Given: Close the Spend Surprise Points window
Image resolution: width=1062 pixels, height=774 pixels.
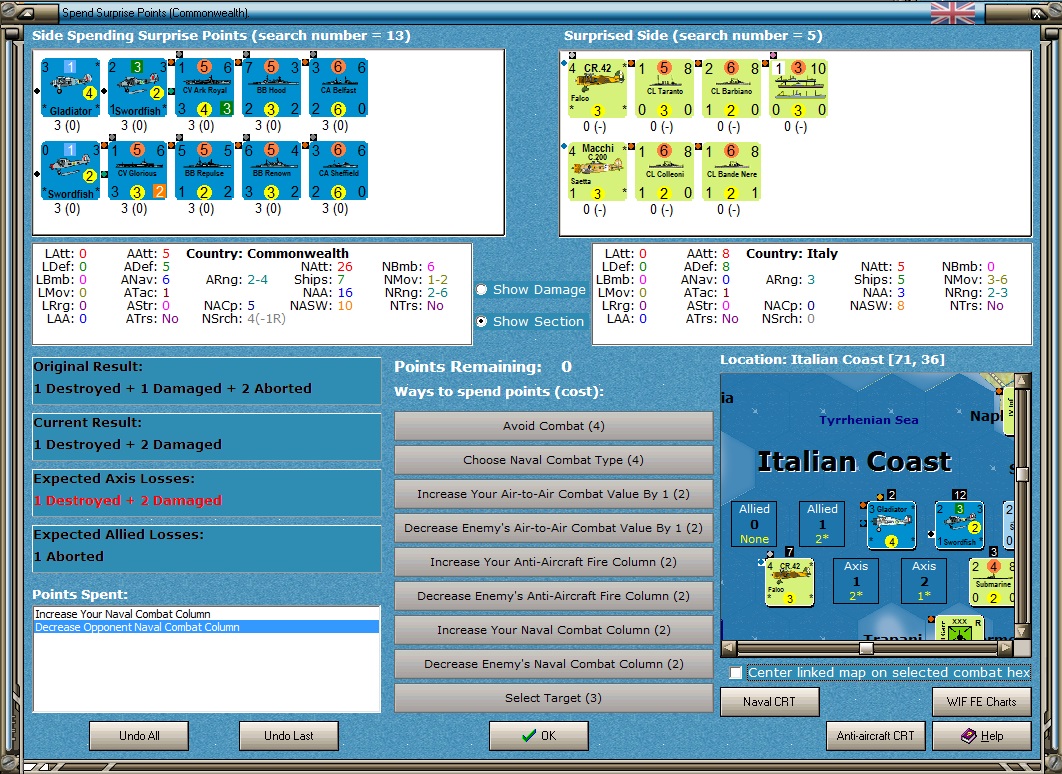Looking at the screenshot, I should (x=1038, y=13).
